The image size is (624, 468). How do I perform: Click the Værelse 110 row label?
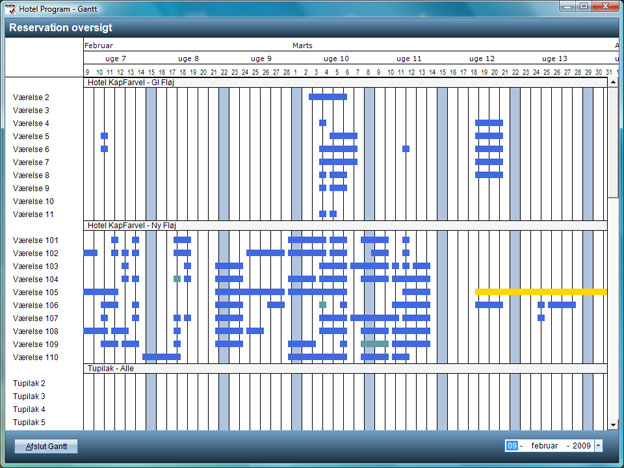coord(36,357)
